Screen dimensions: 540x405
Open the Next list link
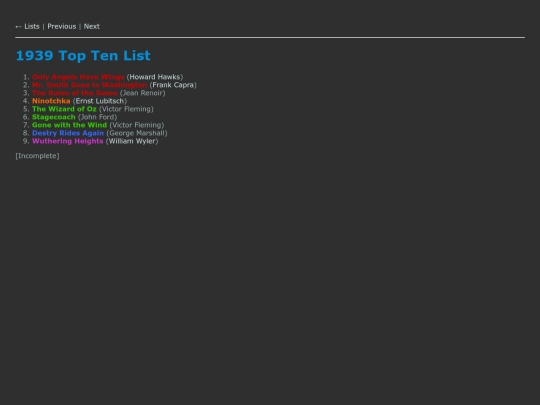(x=92, y=27)
